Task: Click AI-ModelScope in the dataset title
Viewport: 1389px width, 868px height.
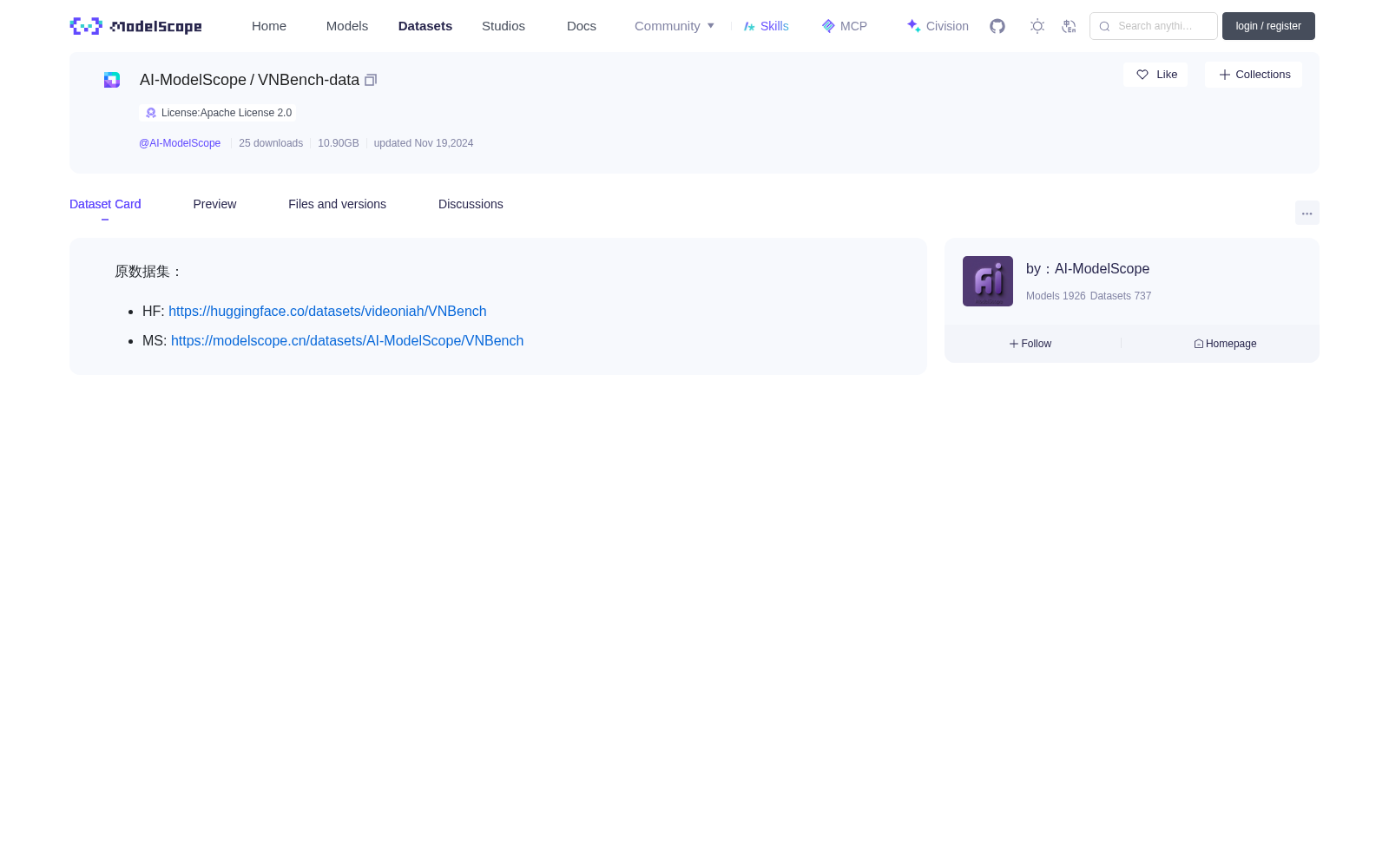Action: pos(193,80)
